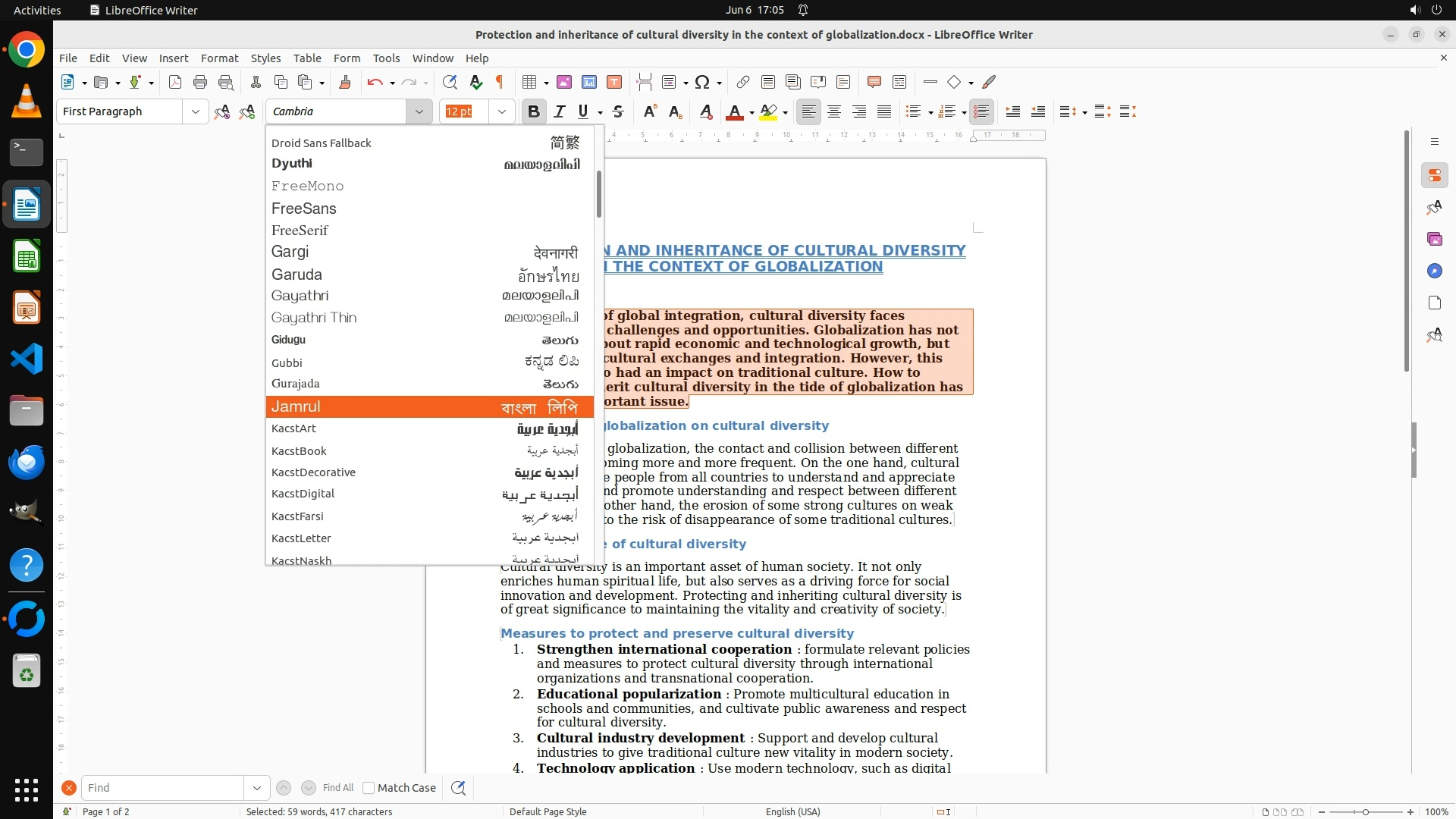
Task: Open the font size dropdown arrow
Action: pyautogui.click(x=501, y=111)
